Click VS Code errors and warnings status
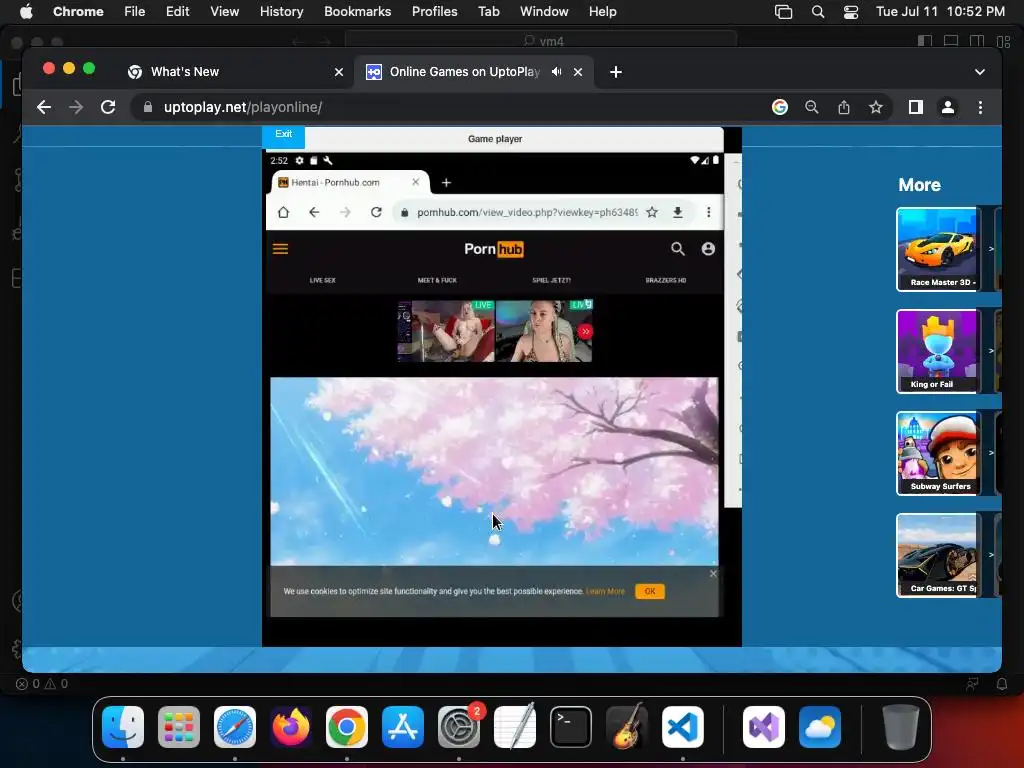This screenshot has height=768, width=1024. tap(42, 684)
